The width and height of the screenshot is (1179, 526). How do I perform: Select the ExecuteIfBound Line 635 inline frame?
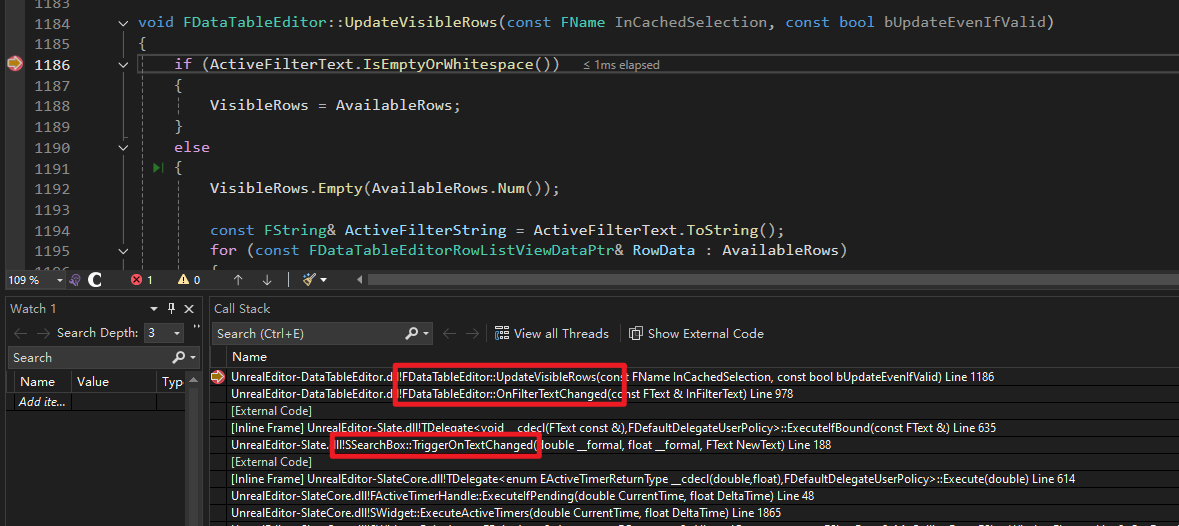tap(613, 428)
